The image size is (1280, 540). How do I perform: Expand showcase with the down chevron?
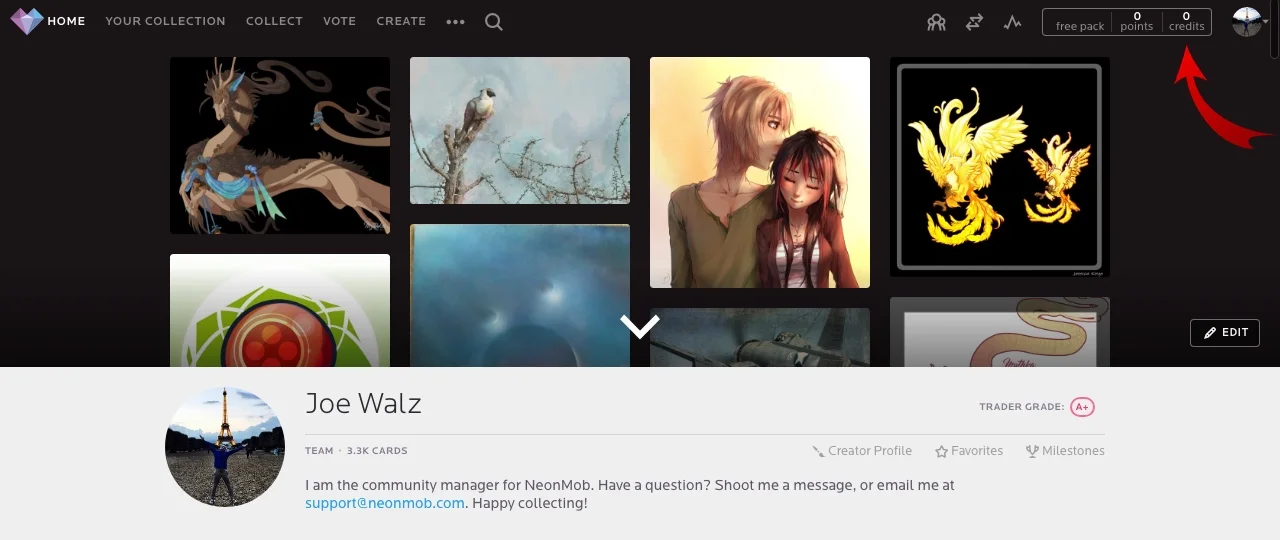pyautogui.click(x=640, y=327)
